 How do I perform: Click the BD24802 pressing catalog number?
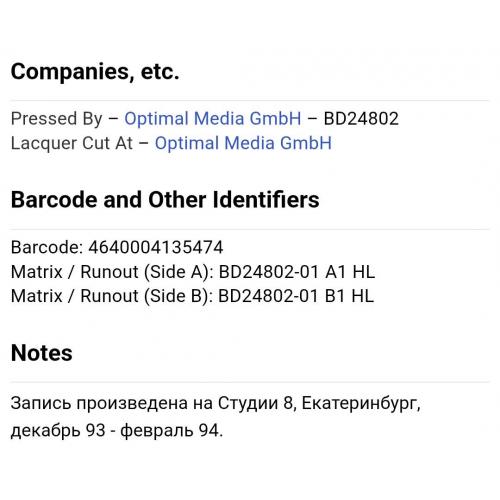coord(361,119)
